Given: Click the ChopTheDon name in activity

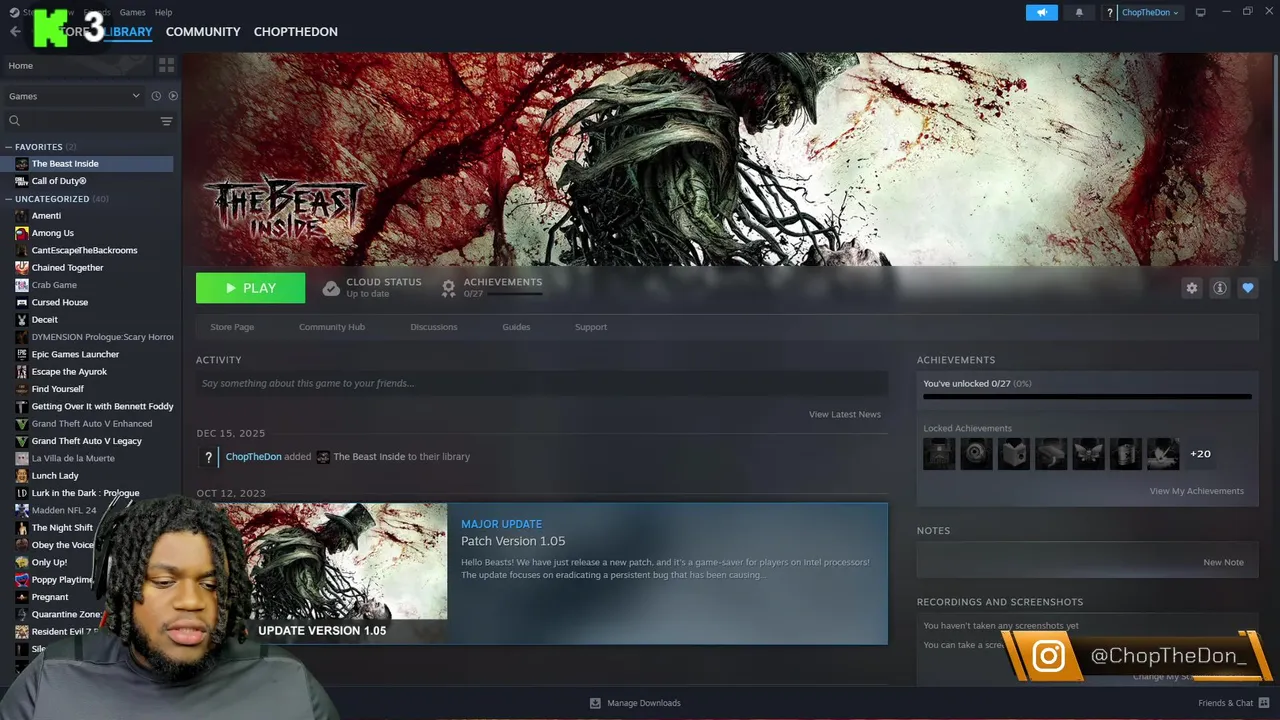Looking at the screenshot, I should pyautogui.click(x=253, y=457).
